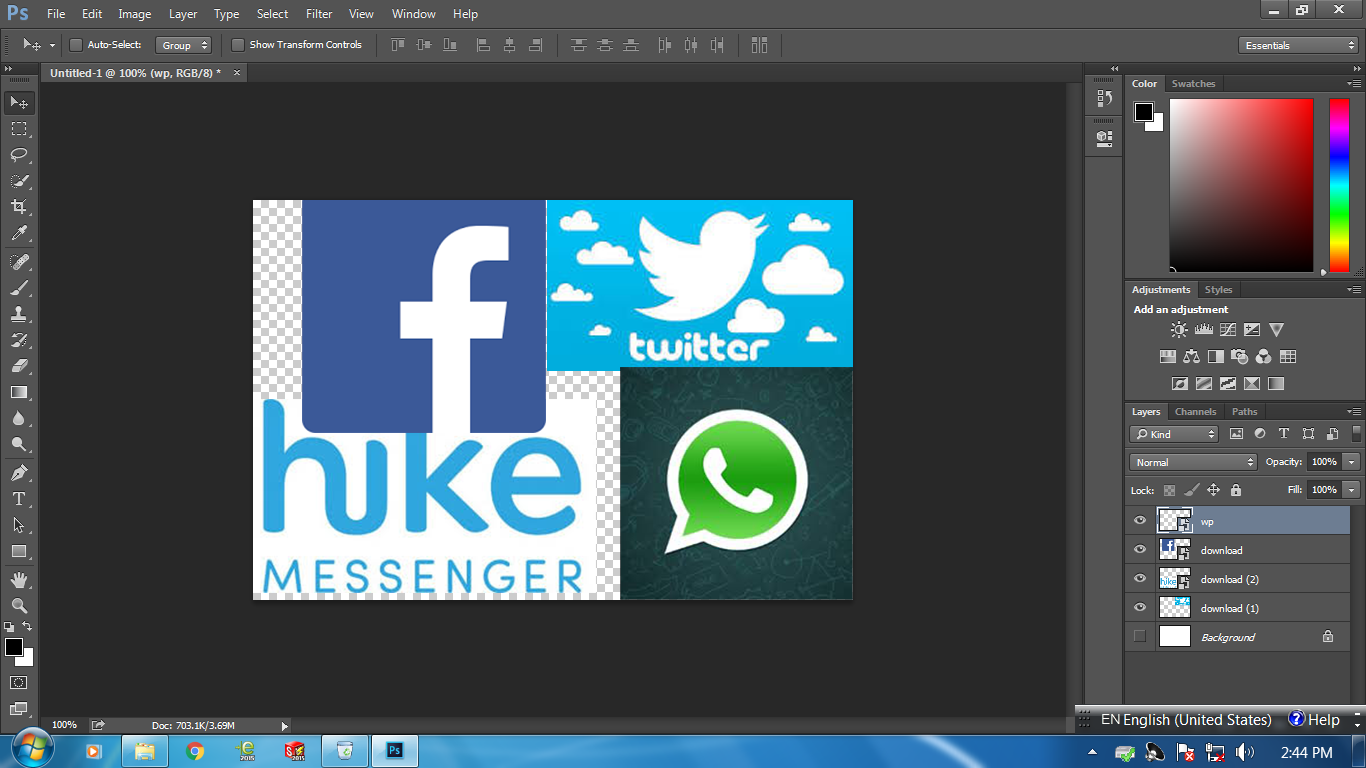Click the Color panel foreground swatch
This screenshot has width=1366, height=768.
coord(1144,112)
